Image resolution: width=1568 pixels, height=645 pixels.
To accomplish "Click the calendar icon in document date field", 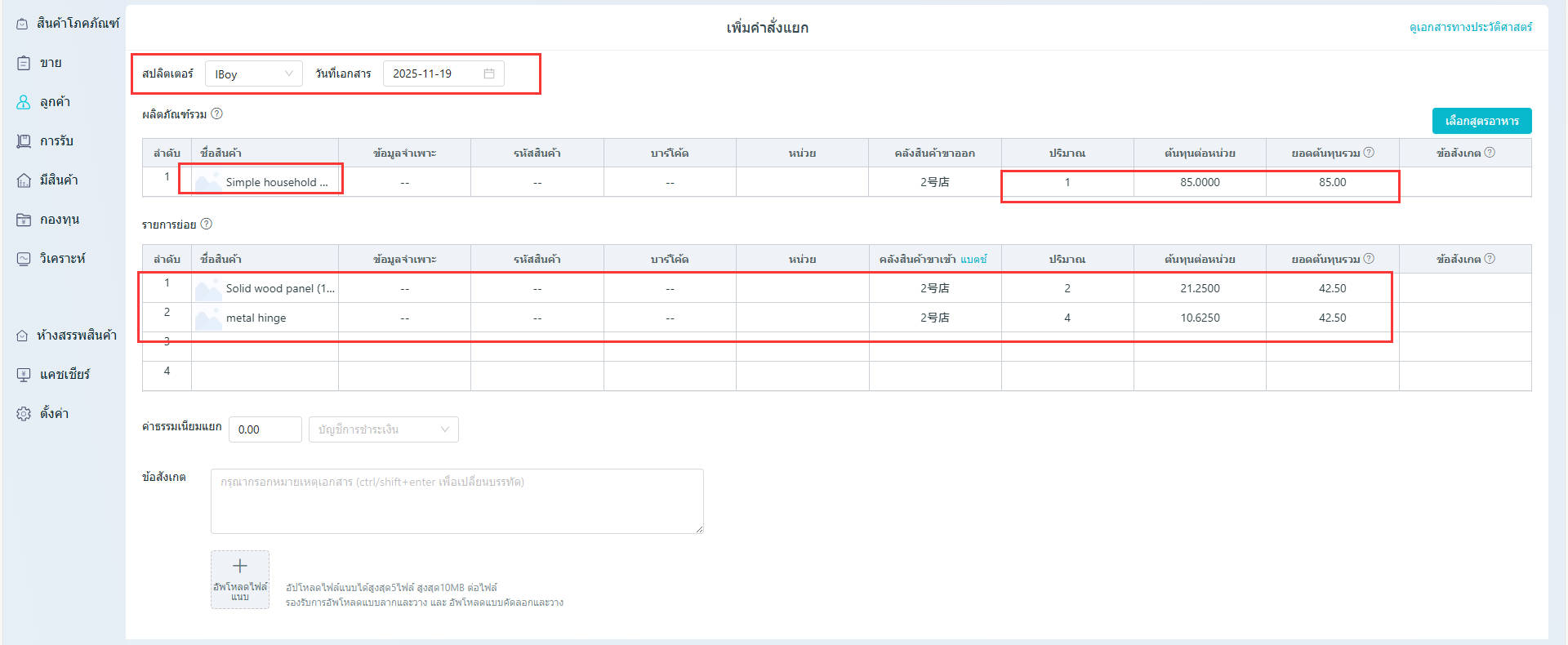I will pos(489,73).
